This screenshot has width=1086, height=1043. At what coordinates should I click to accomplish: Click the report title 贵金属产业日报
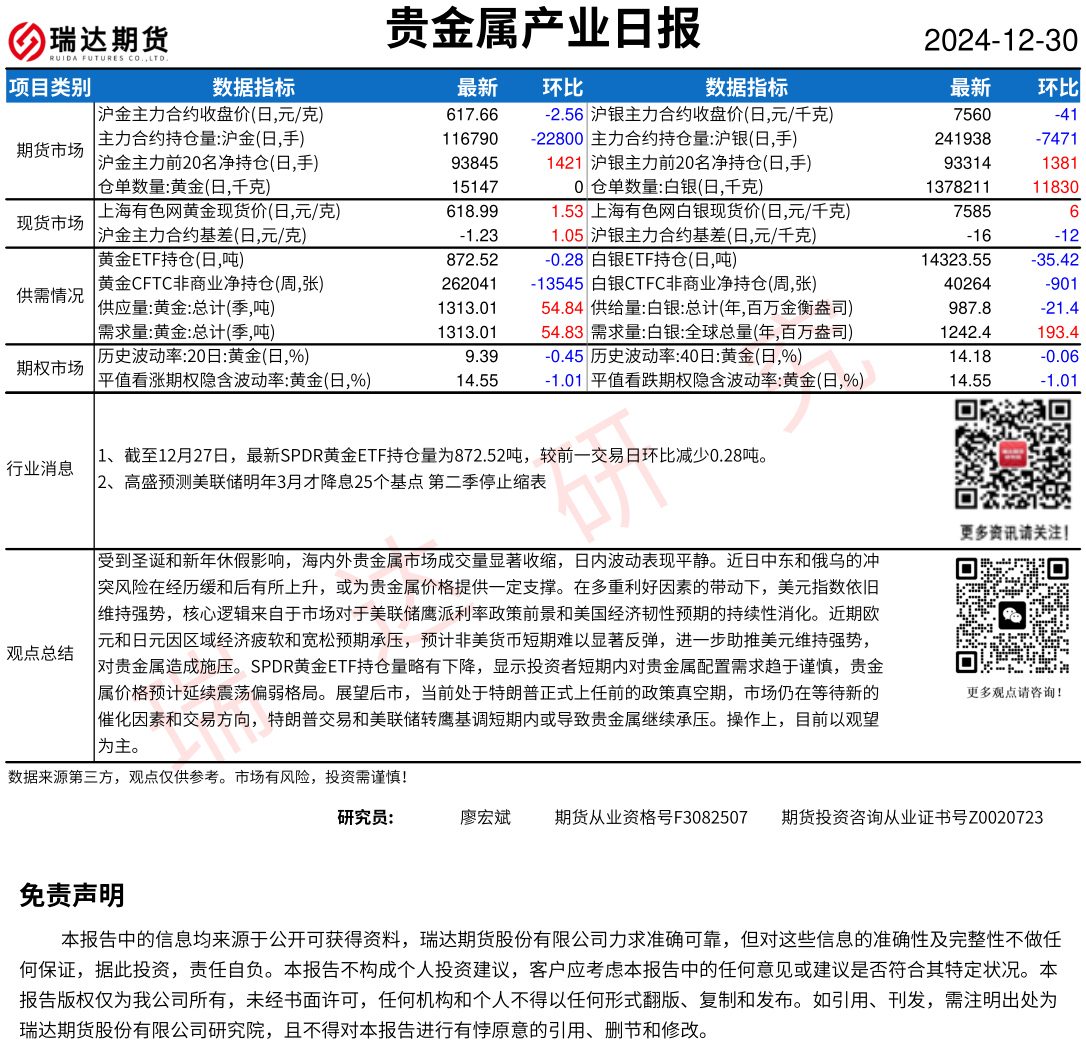(x=543, y=28)
